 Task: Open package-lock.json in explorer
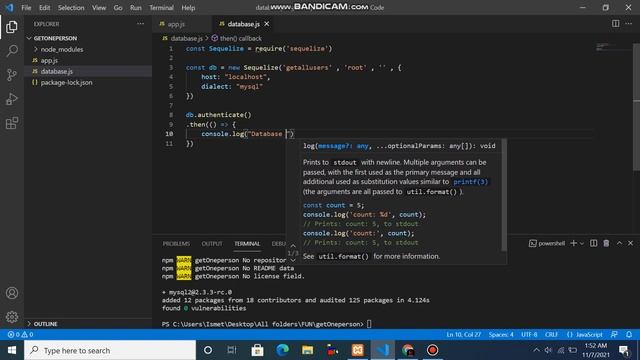pyautogui.click(x=88, y=82)
